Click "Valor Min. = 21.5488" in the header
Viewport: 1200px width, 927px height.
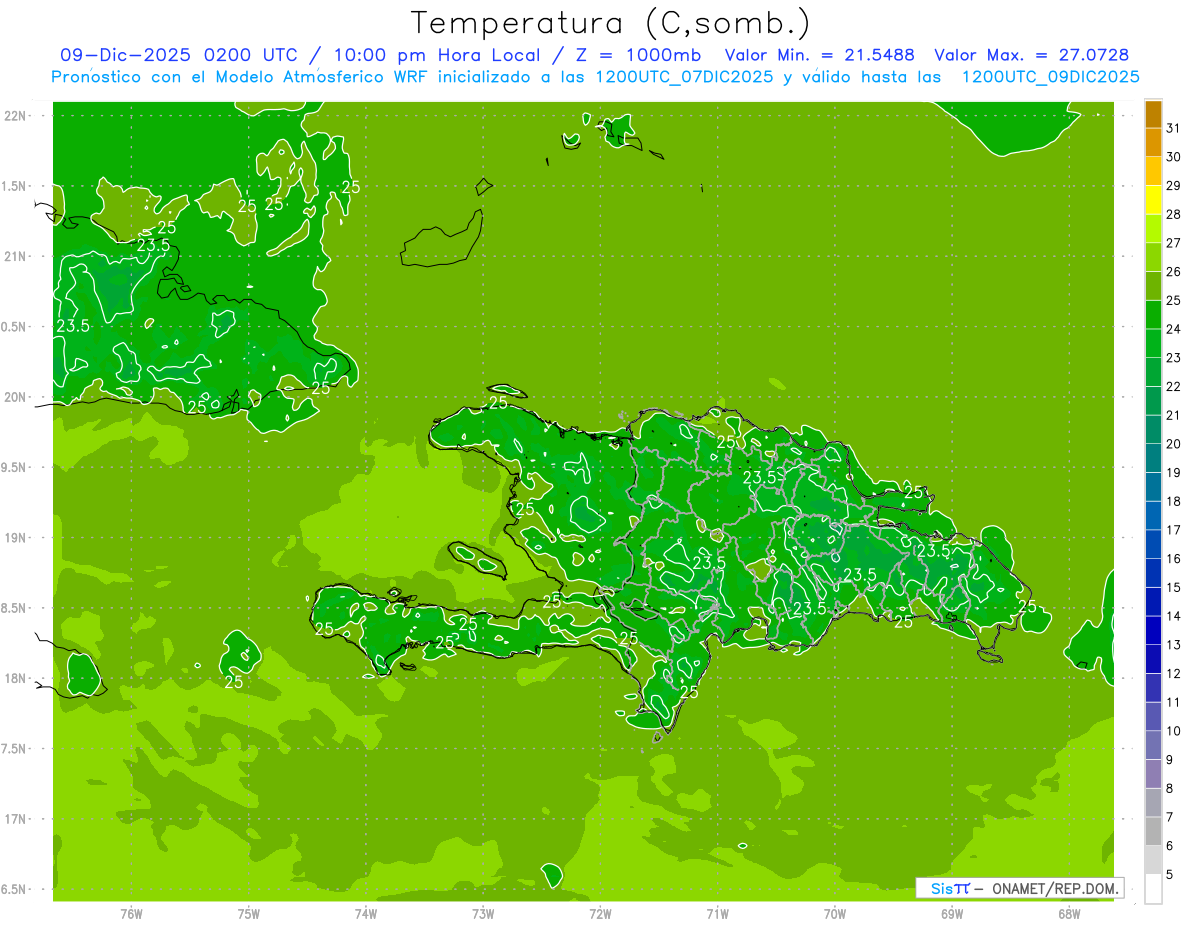click(819, 55)
